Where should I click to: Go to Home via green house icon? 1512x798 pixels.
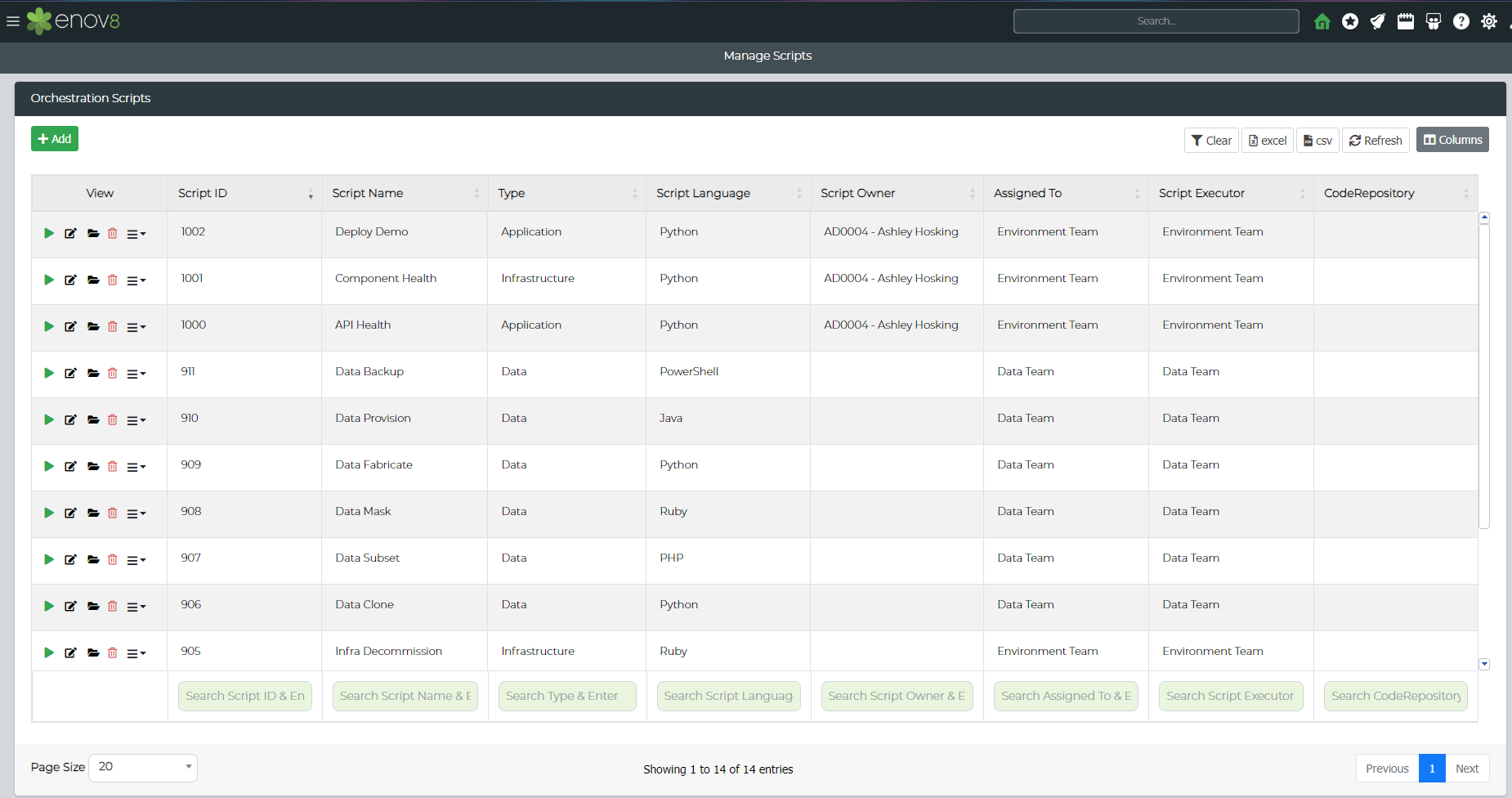tap(1322, 21)
